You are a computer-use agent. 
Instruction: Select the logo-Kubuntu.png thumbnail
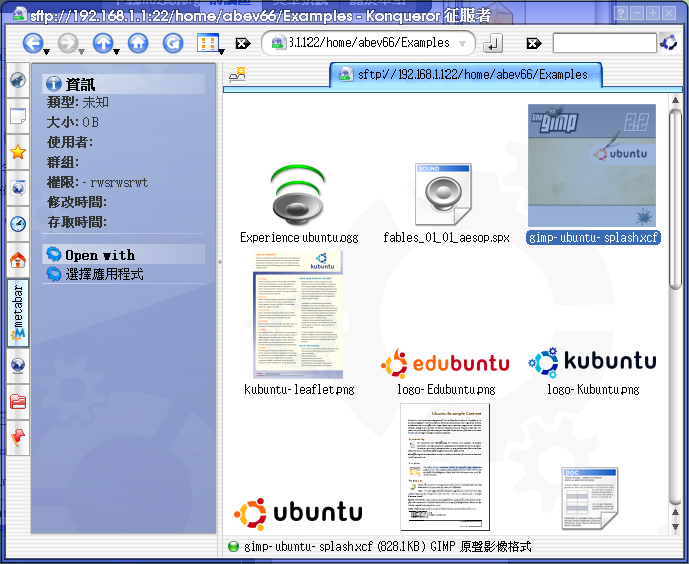pyautogui.click(x=592, y=362)
